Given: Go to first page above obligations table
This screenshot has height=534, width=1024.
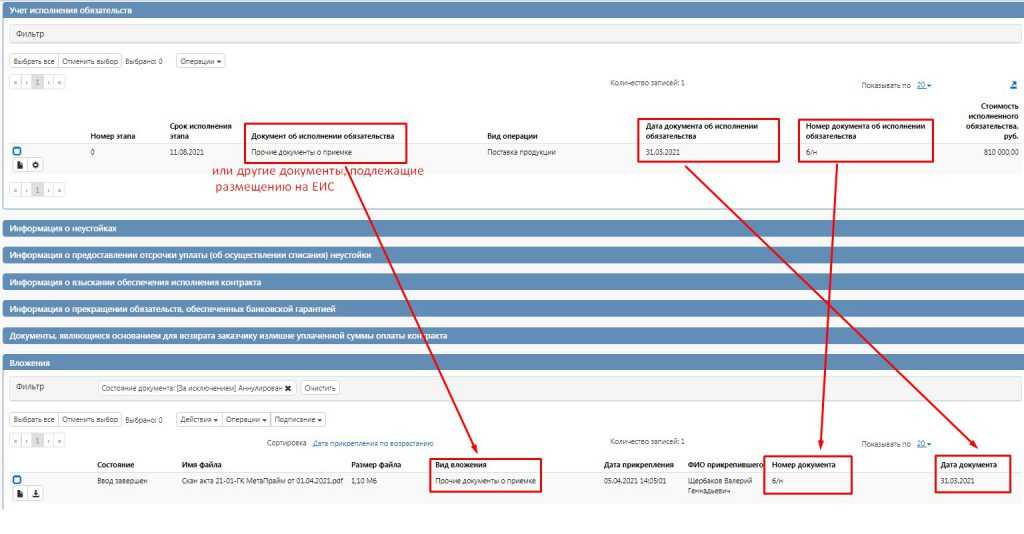Looking at the screenshot, I should [15, 82].
